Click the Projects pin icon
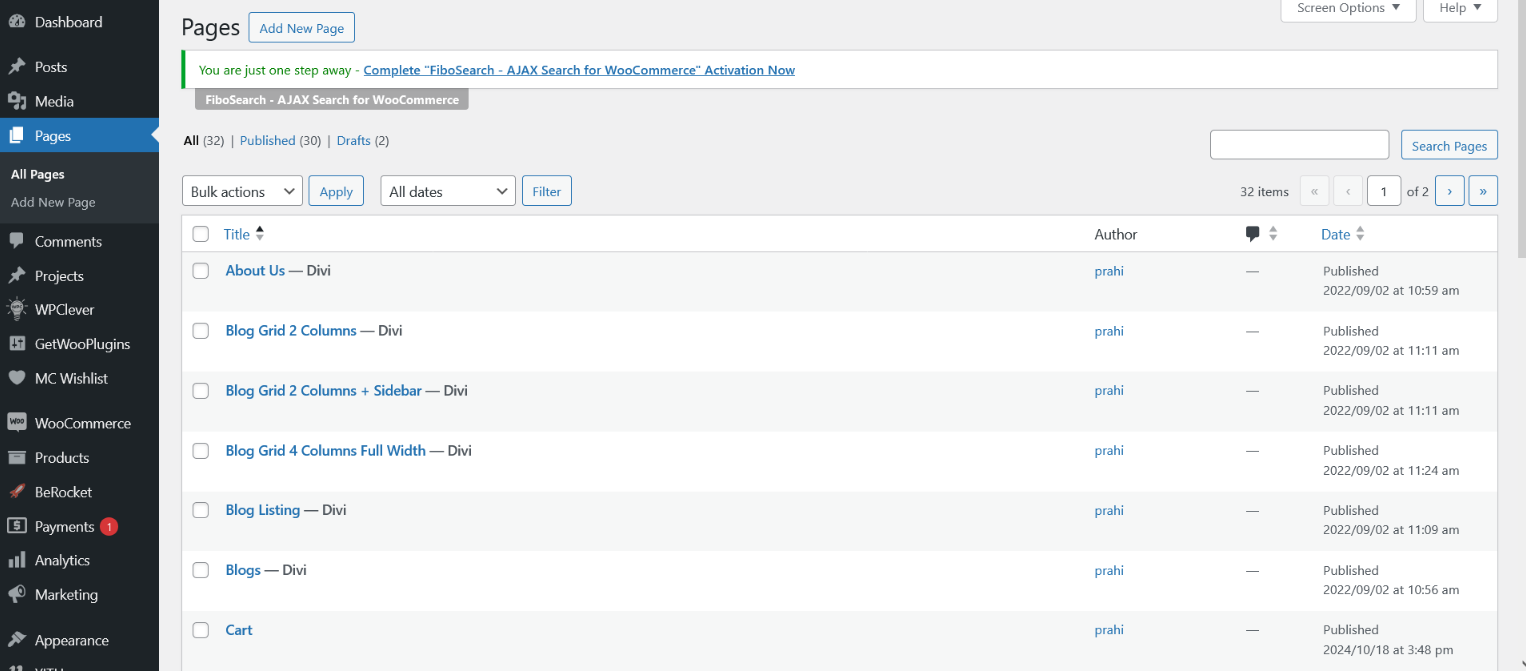Screen dimensions: 1526x671 pos(17,276)
